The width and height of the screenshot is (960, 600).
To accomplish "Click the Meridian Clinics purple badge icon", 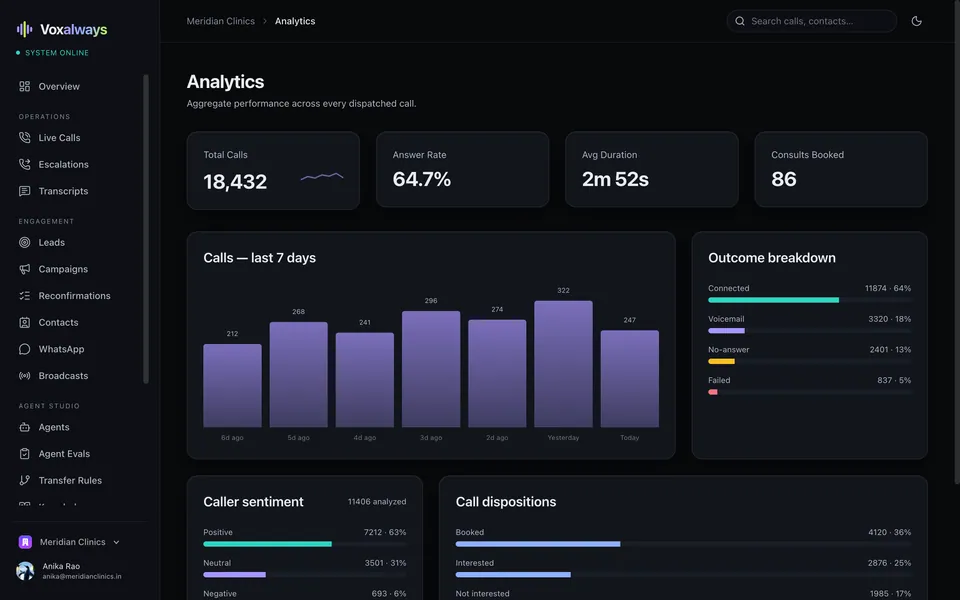I will (x=25, y=542).
